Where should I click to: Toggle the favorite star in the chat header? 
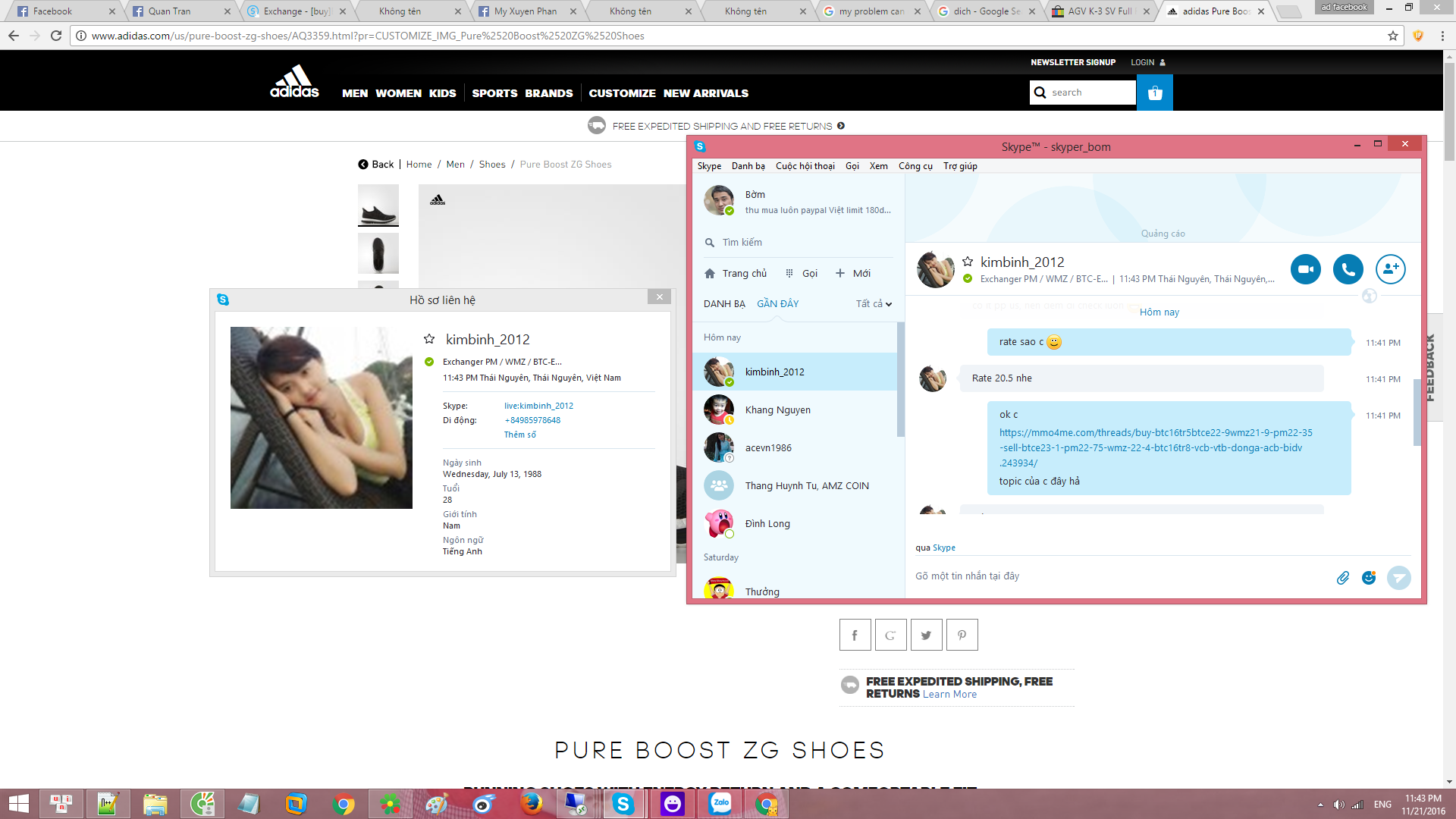click(968, 262)
